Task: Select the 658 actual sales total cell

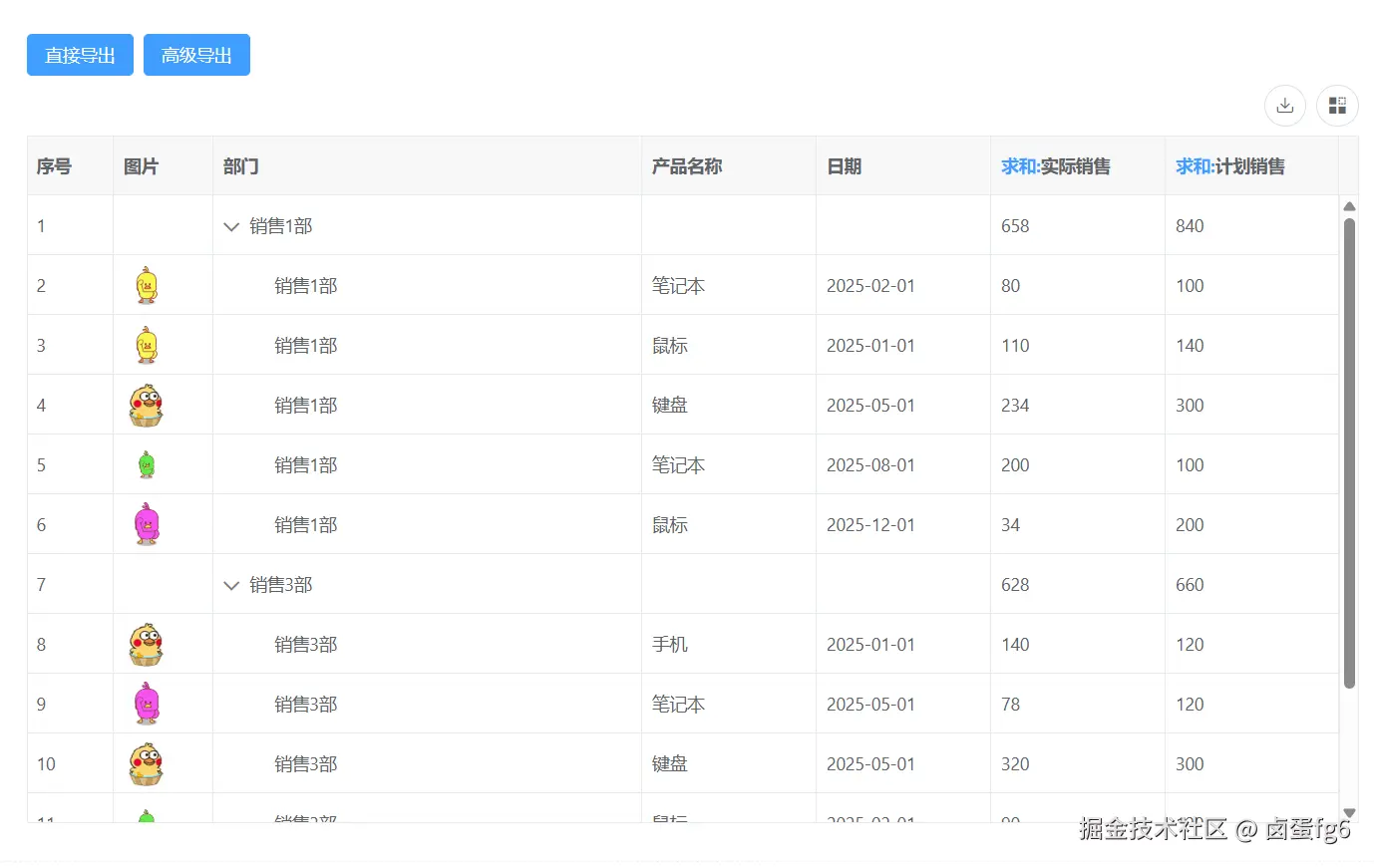Action: click(1078, 226)
